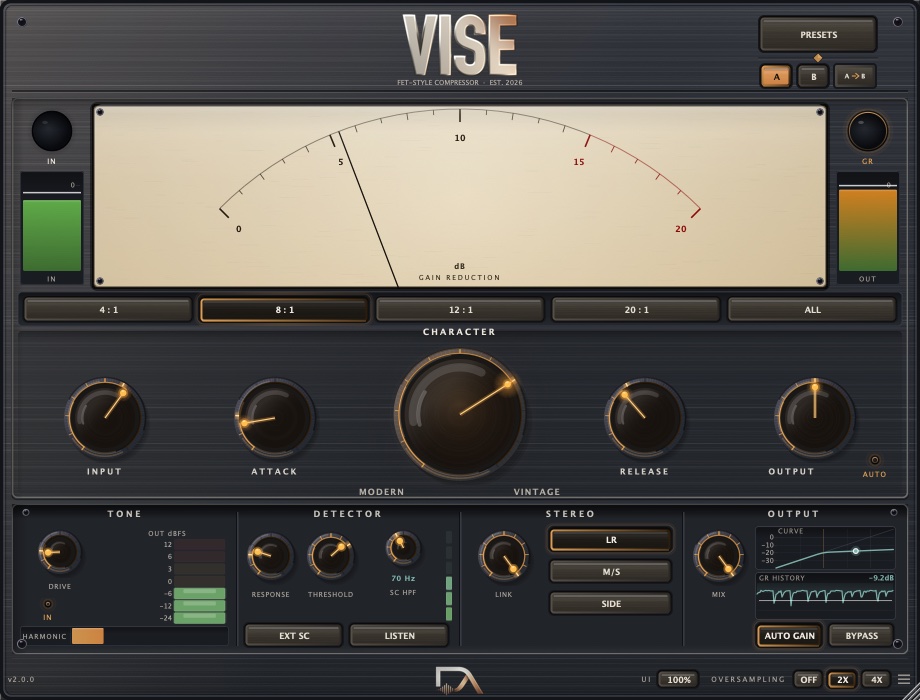Click the SC HPF knob
The image size is (920, 700).
(403, 548)
